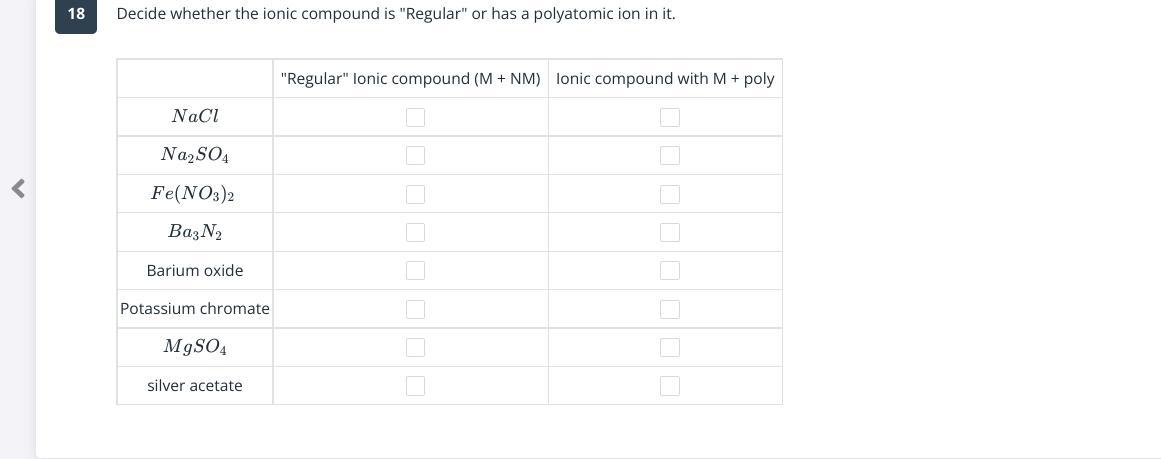Tick M + poly checkbox for Fe(NO3)2
This screenshot has width=1161, height=459.
point(669,194)
